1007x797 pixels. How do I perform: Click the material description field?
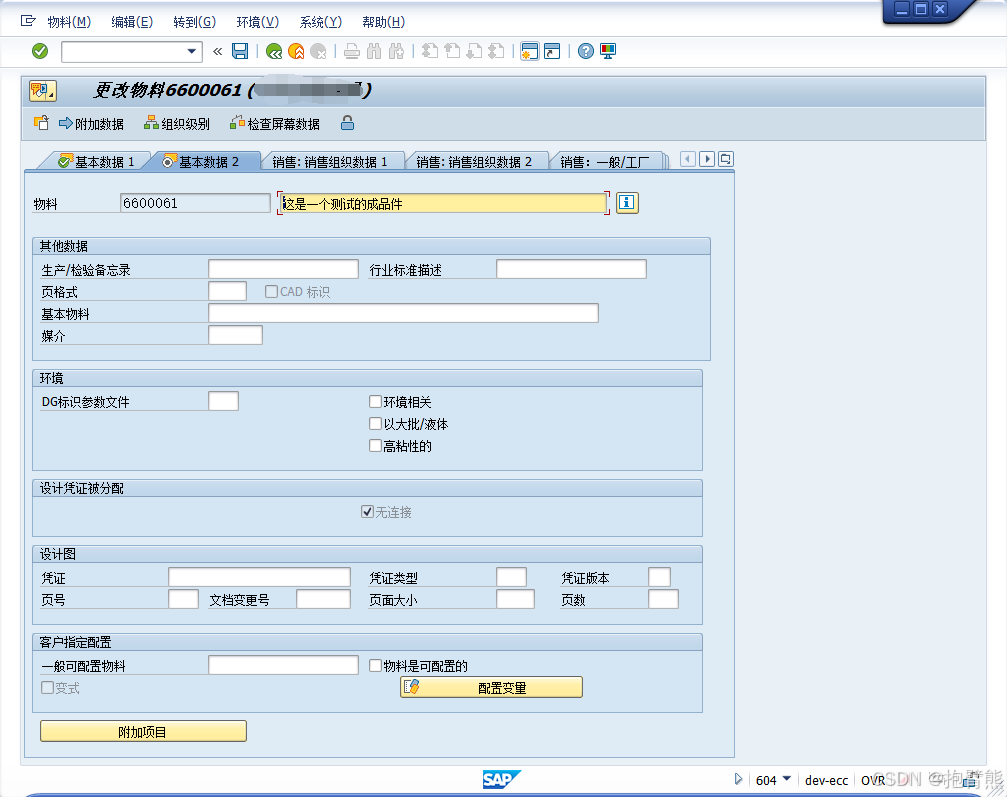pos(443,204)
